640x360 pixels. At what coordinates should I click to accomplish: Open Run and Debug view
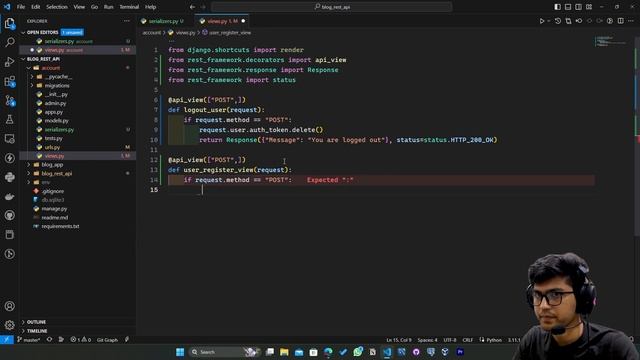pyautogui.click(x=10, y=62)
